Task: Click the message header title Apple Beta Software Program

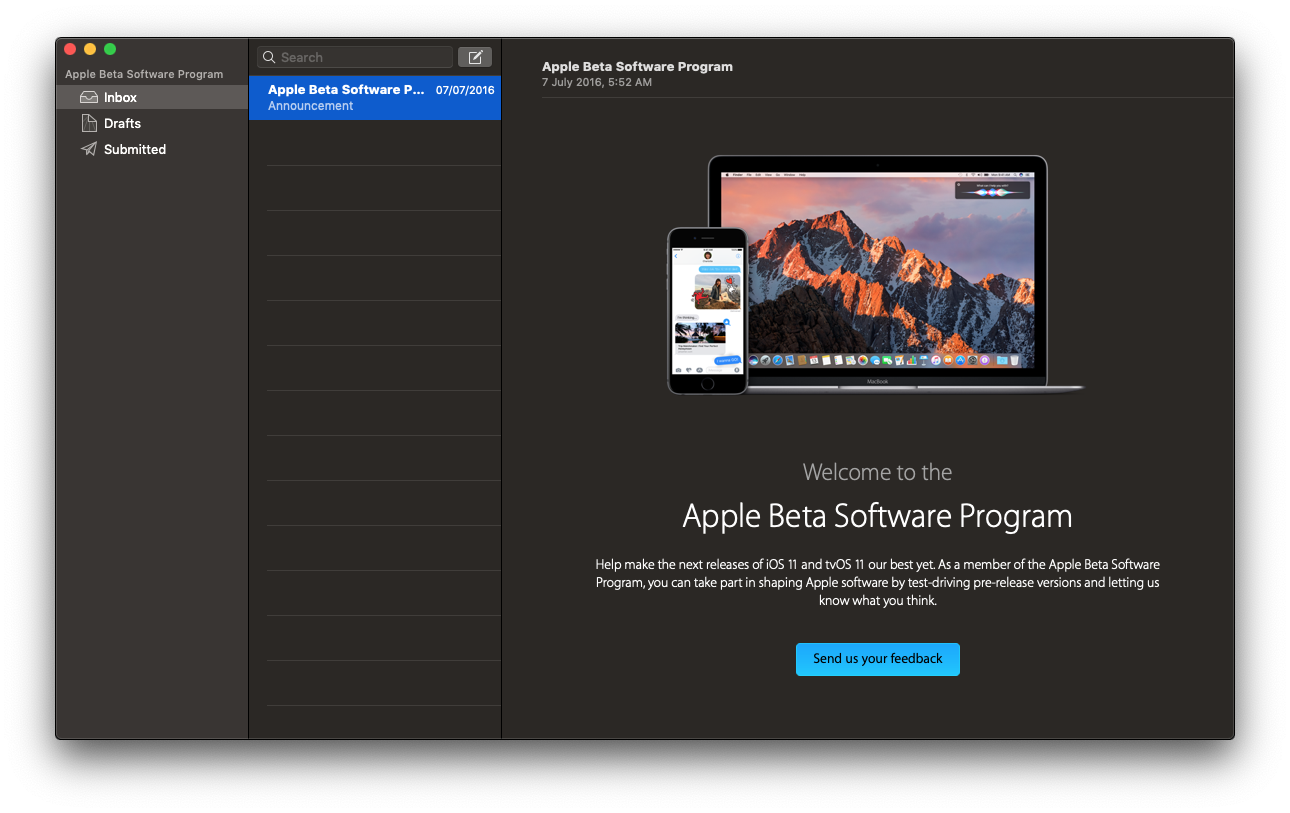Action: pos(637,67)
